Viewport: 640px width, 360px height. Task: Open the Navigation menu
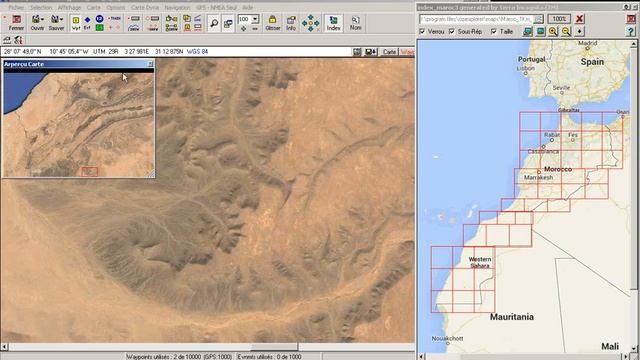177,7
